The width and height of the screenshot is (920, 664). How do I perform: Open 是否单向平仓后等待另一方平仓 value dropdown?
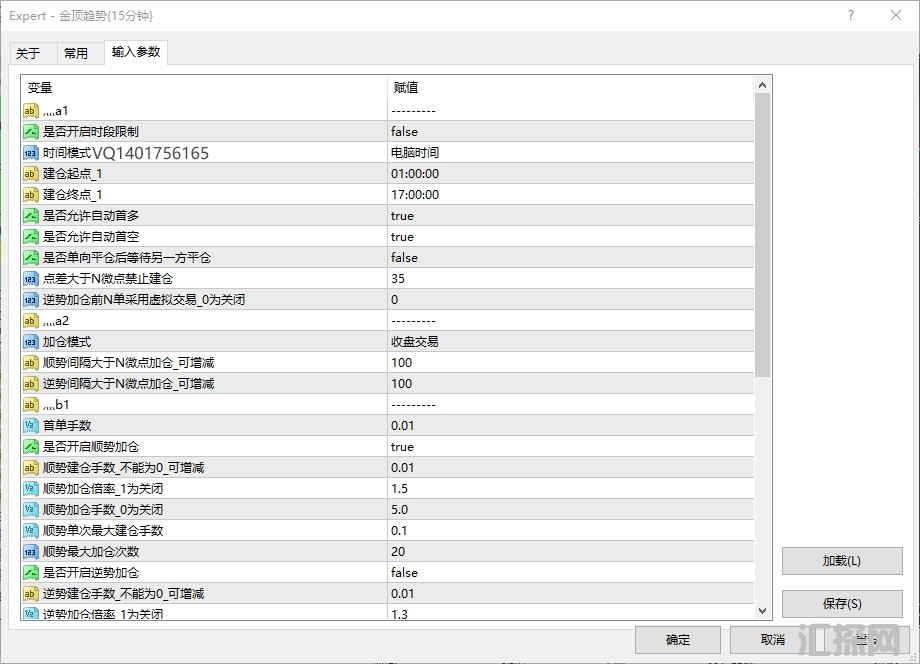coord(570,258)
